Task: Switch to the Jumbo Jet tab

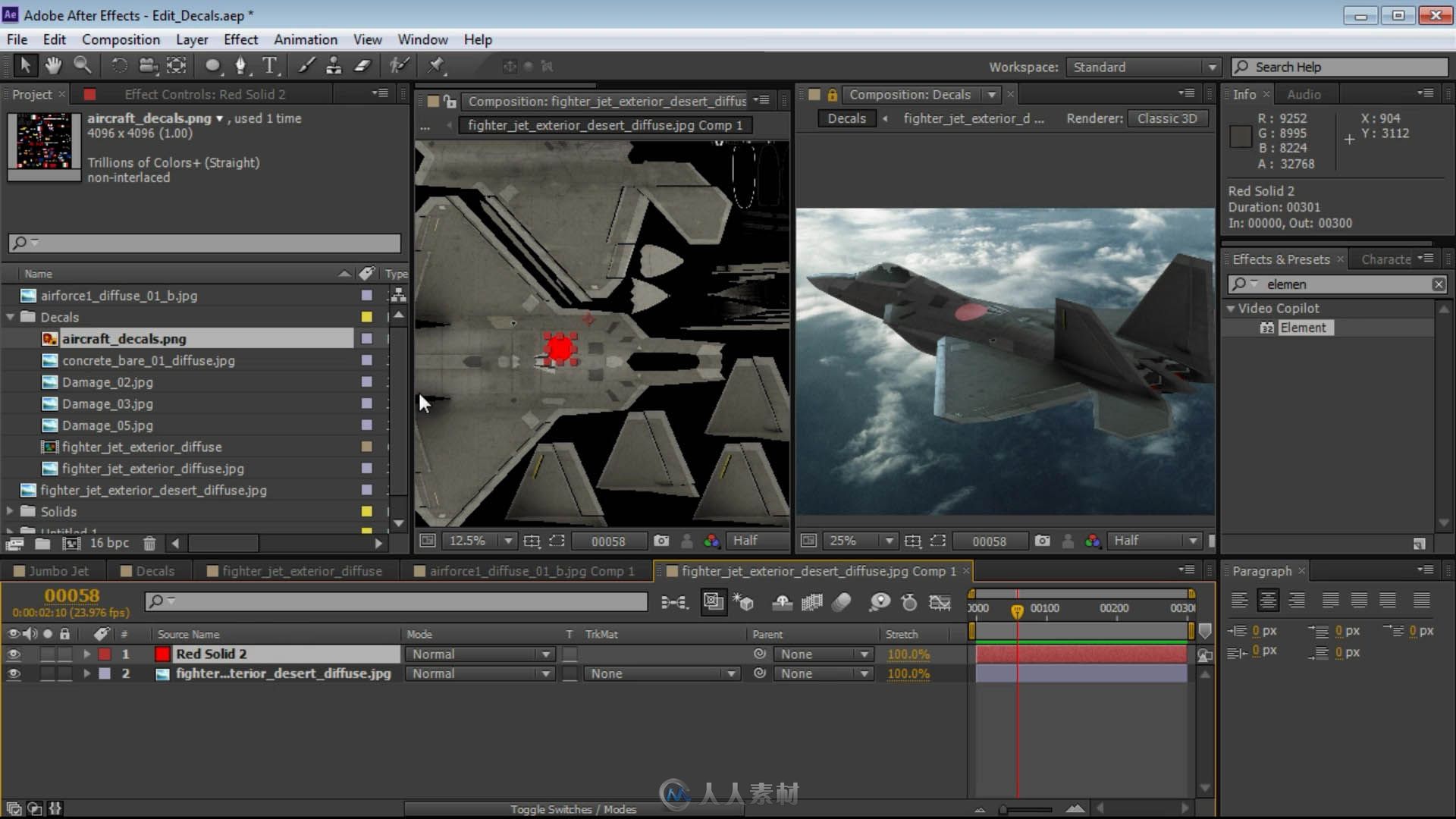Action: click(x=58, y=571)
